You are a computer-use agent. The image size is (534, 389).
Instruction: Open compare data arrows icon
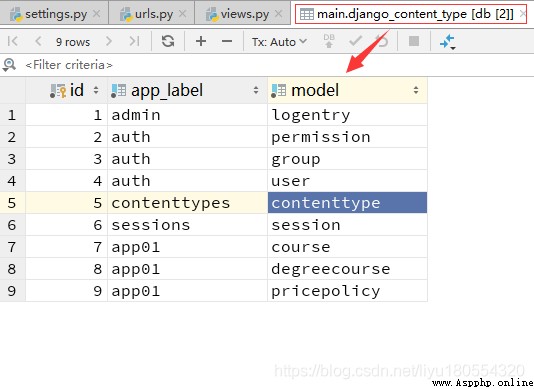tap(447, 42)
